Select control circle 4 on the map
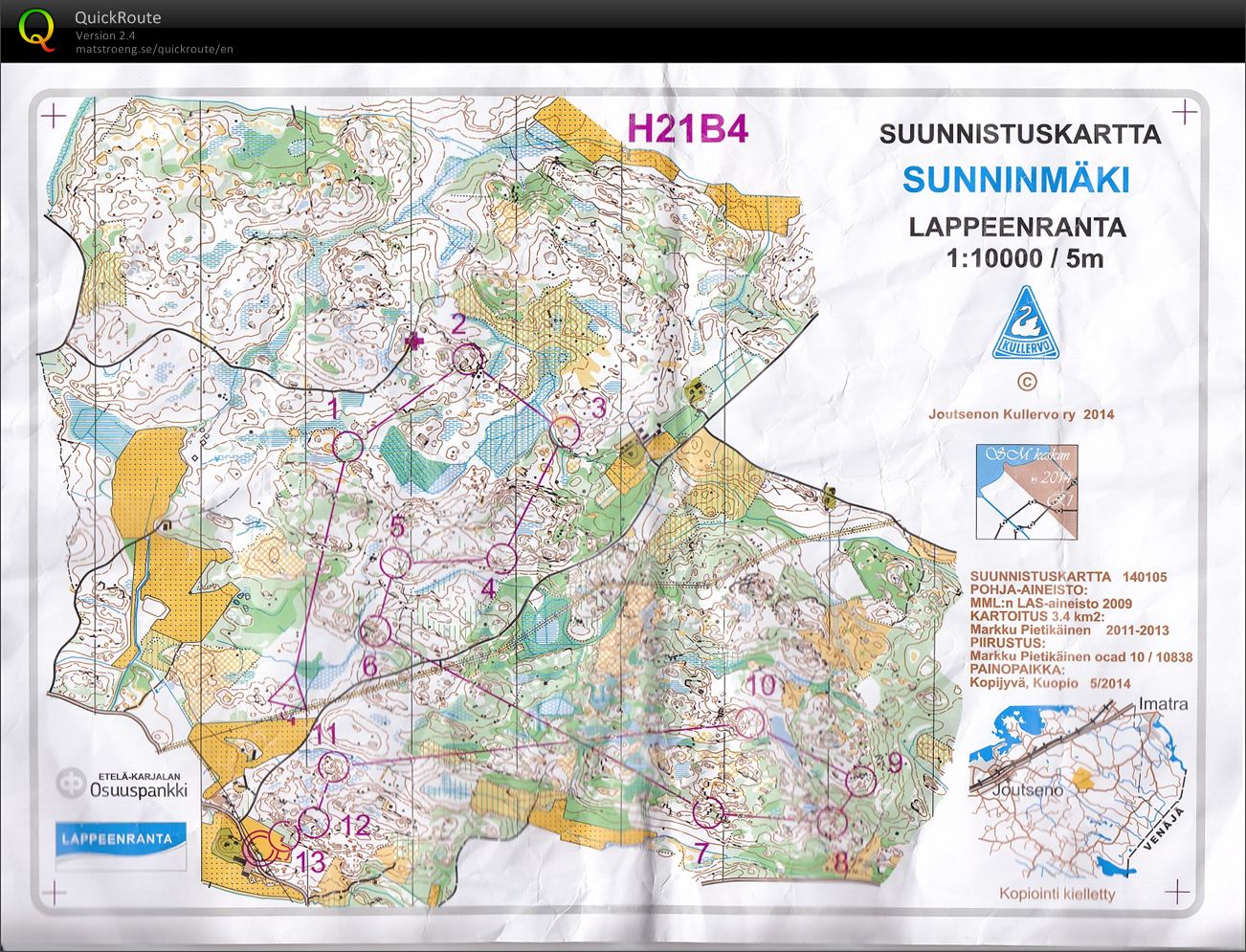This screenshot has height=952, width=1246. [x=501, y=557]
